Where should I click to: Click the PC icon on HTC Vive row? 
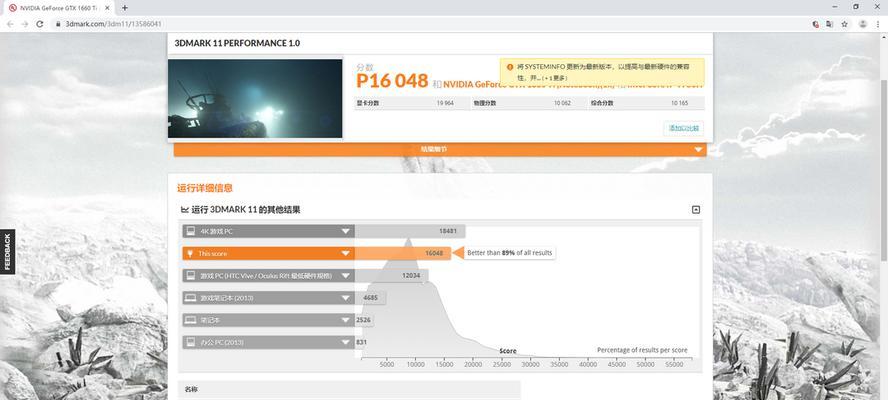tap(191, 275)
